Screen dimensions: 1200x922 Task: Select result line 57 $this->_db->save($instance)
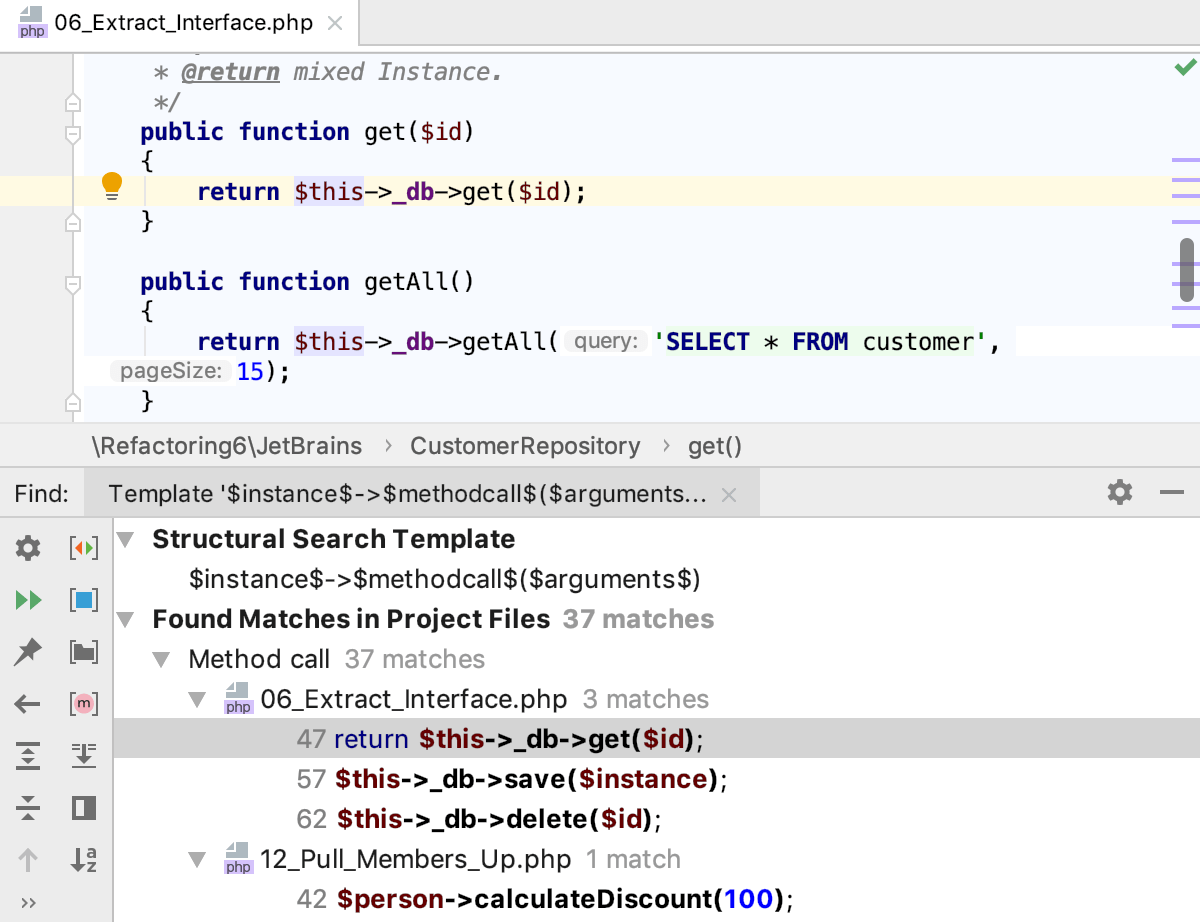click(657, 779)
